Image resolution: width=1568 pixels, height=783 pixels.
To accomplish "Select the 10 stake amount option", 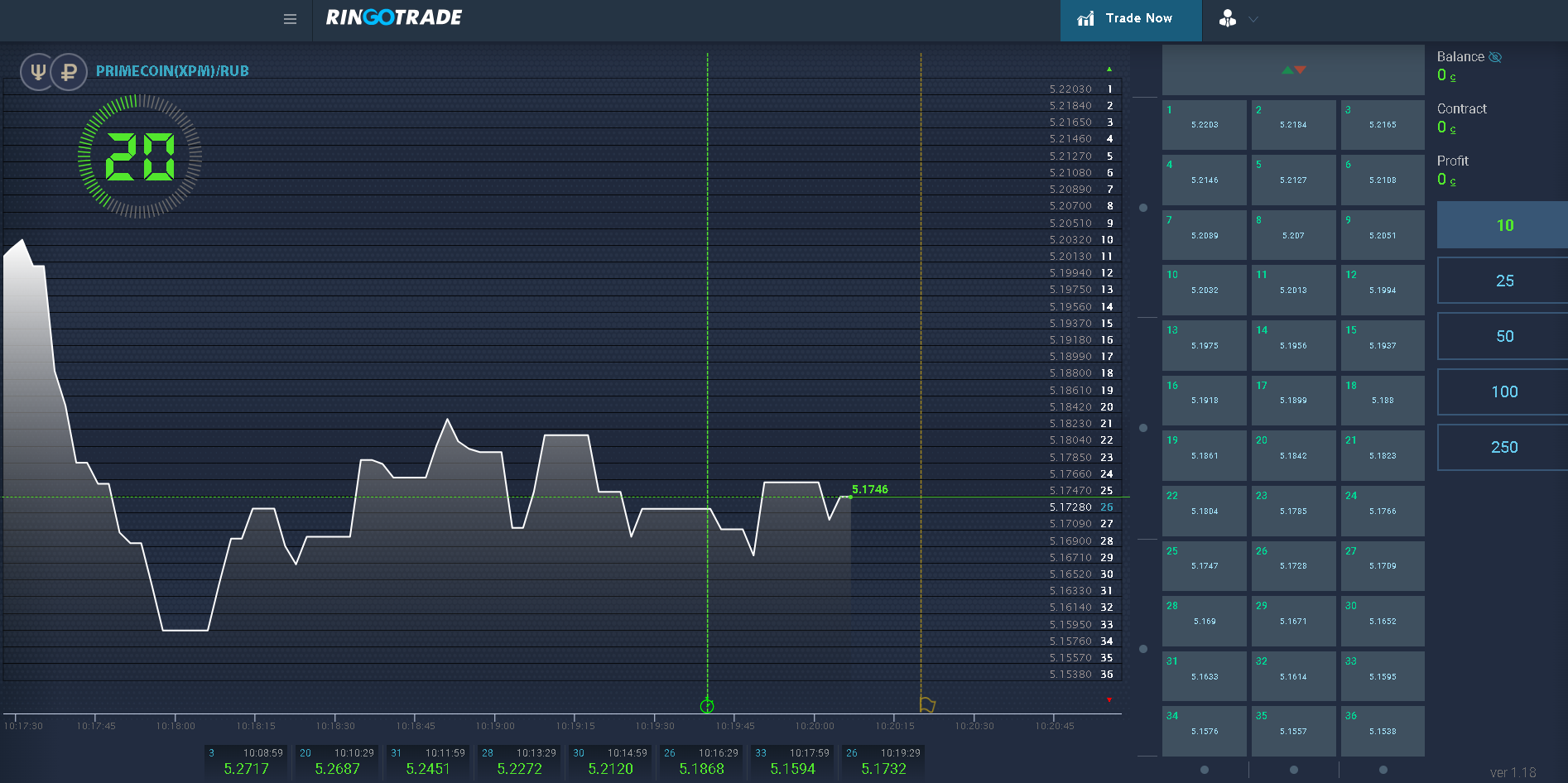I will [1503, 225].
